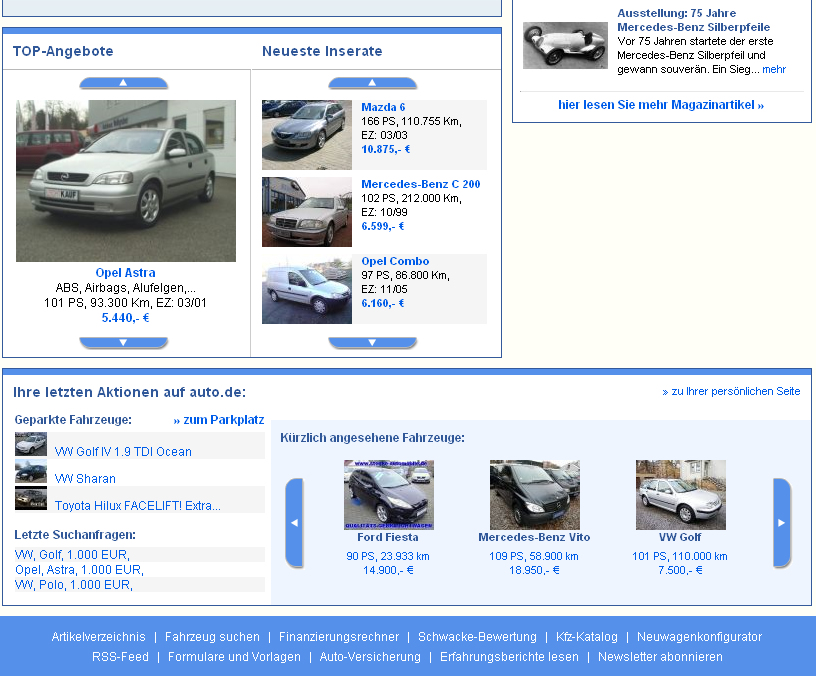Open 'hier lesen Sie mehr Magazinartikel'
Image resolution: width=816 pixels, height=676 pixels.
click(x=661, y=105)
